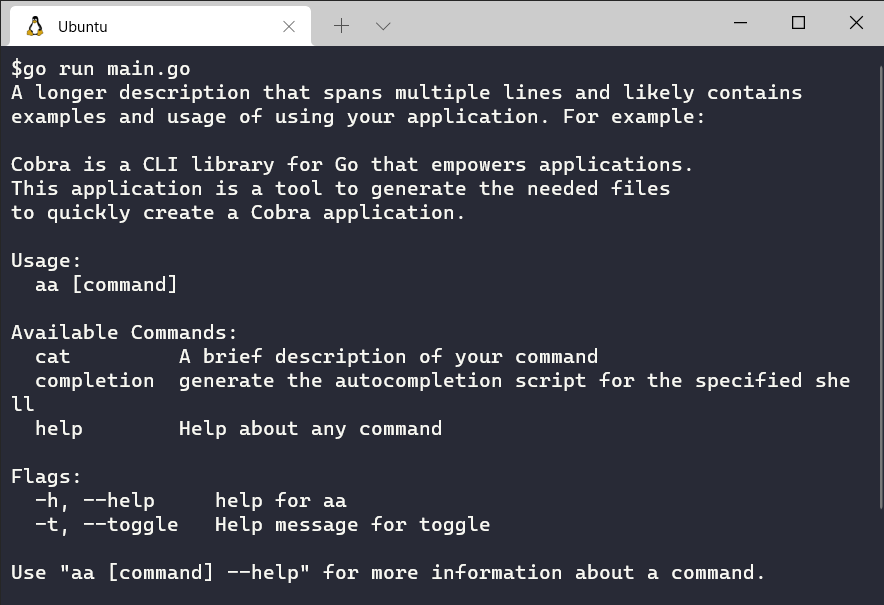Open a new tab with plus icon
884x605 pixels.
(341, 26)
